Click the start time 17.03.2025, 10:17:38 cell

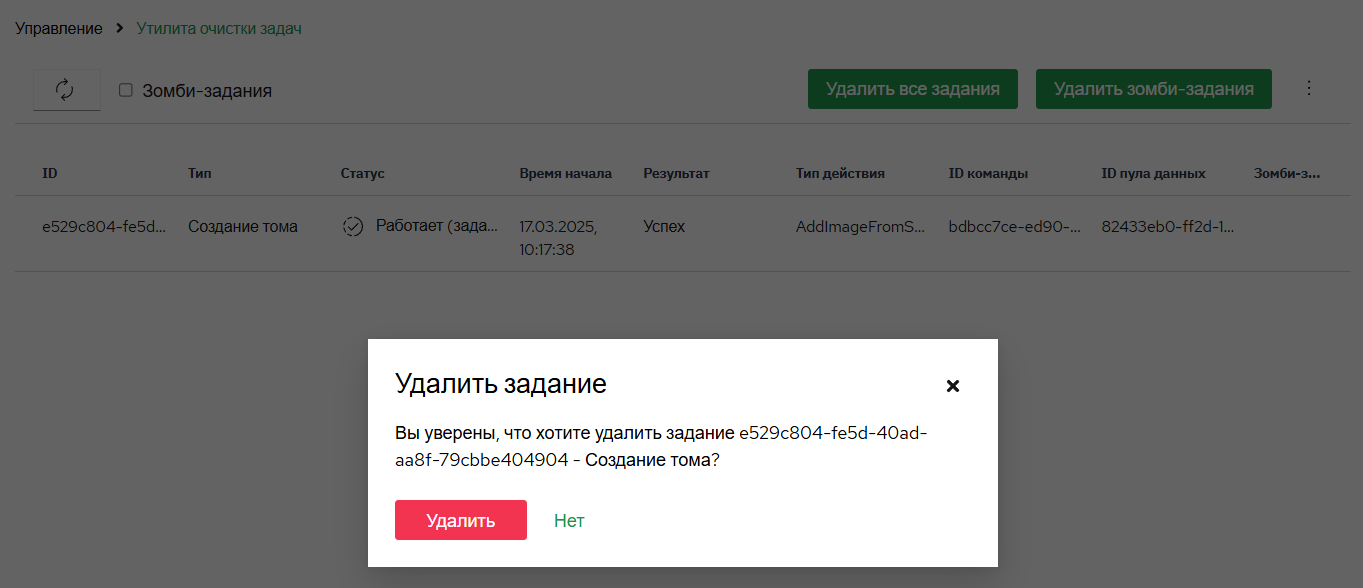(559, 238)
